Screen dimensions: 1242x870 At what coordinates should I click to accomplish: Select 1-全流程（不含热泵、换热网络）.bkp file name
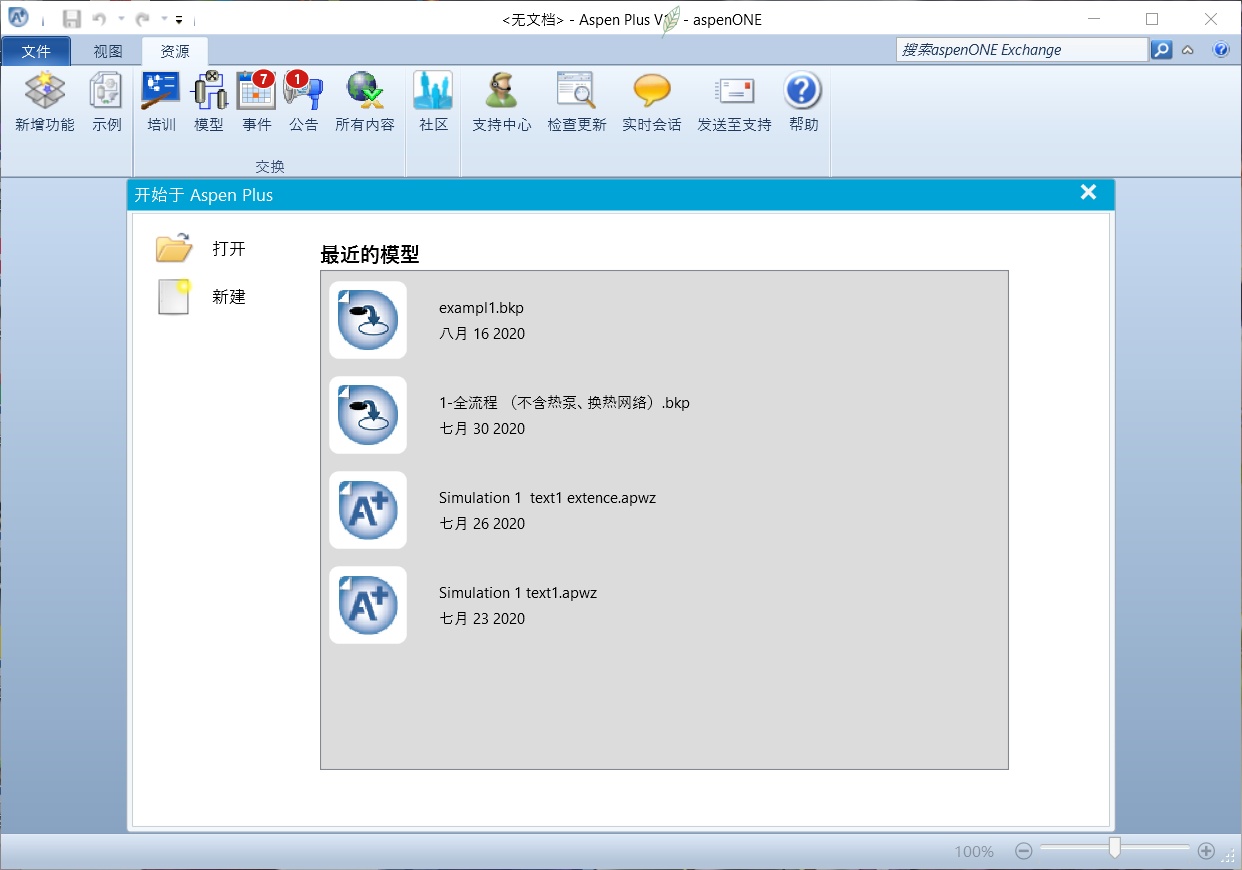564,402
